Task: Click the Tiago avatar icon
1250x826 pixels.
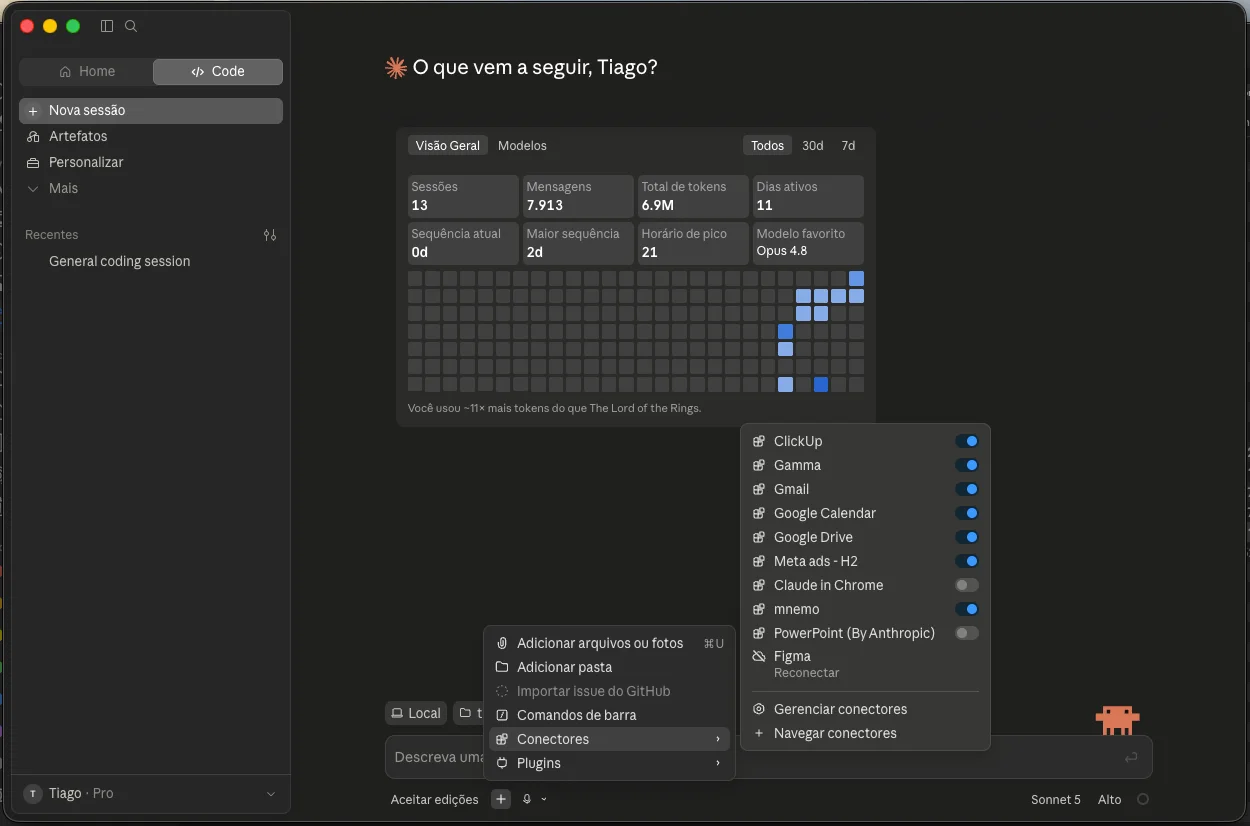Action: click(33, 793)
